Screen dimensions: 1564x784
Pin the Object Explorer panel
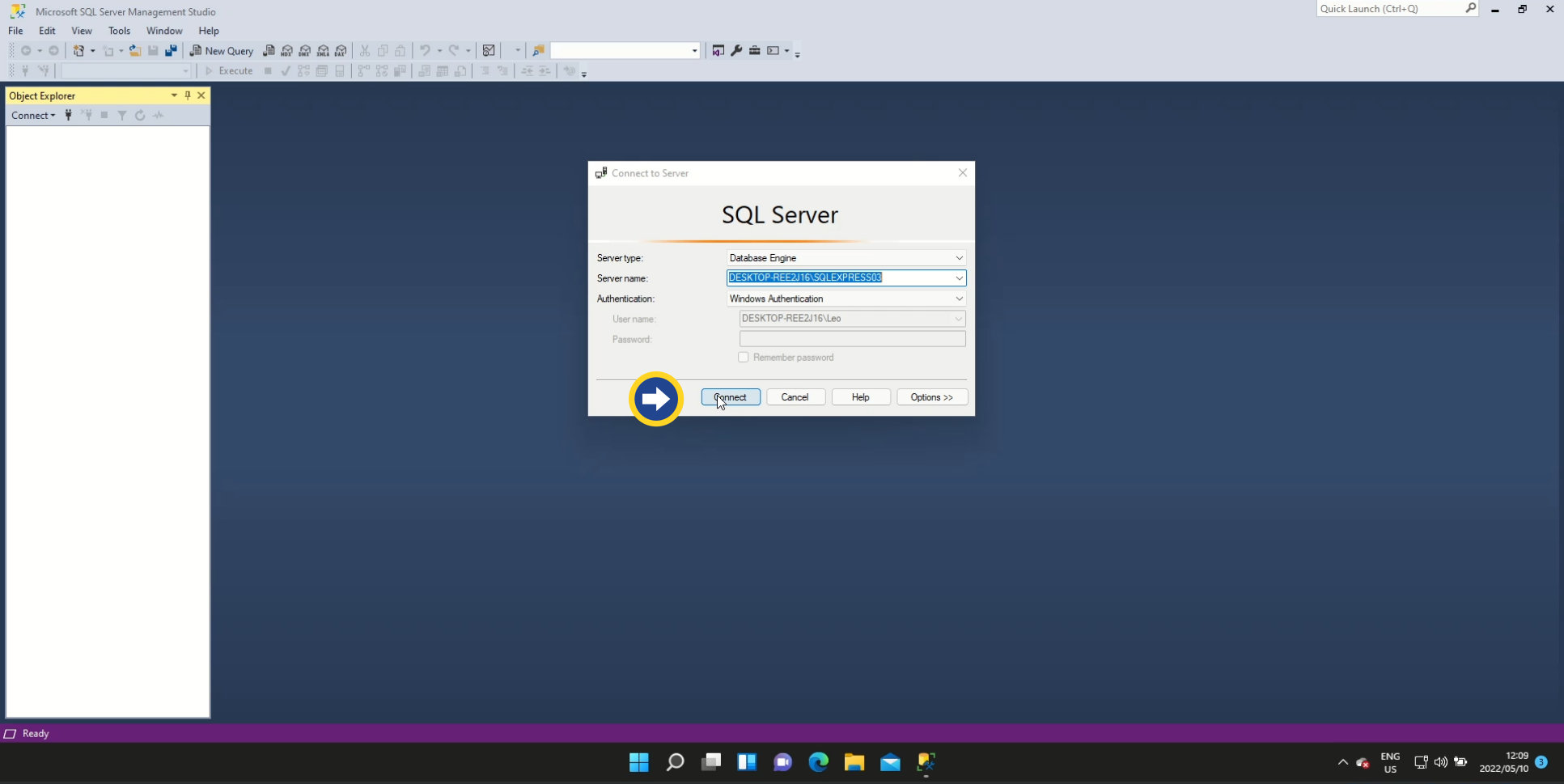point(188,95)
